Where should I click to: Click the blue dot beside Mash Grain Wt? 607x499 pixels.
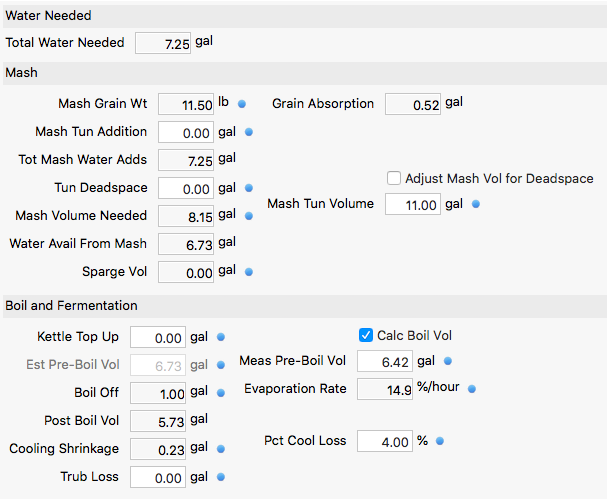click(x=242, y=104)
